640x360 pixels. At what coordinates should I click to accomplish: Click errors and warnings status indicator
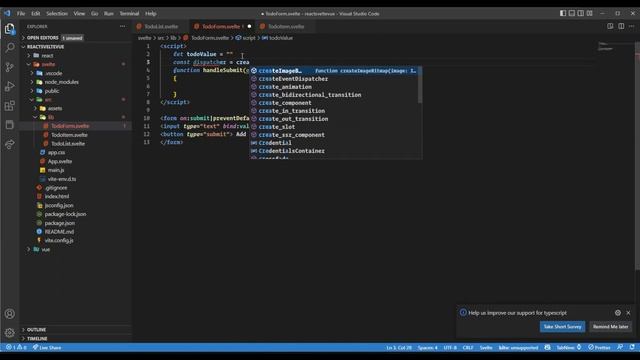click(16, 347)
